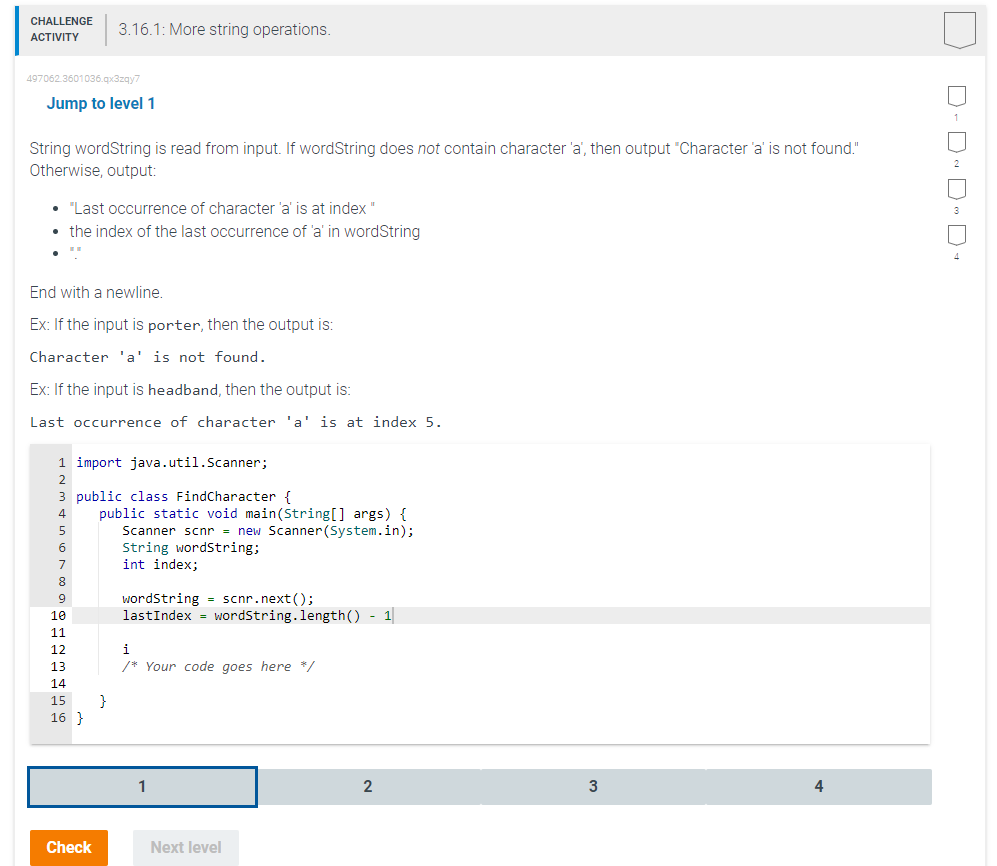Click the level 1 progress shield badge
This screenshot has width=997, height=866.
[x=956, y=96]
